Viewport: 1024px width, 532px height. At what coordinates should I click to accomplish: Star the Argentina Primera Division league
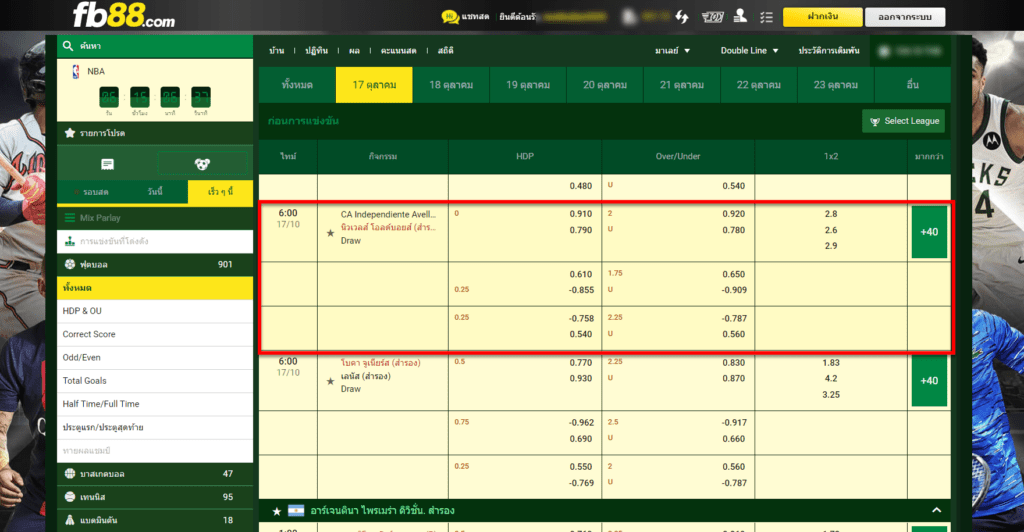click(x=276, y=511)
